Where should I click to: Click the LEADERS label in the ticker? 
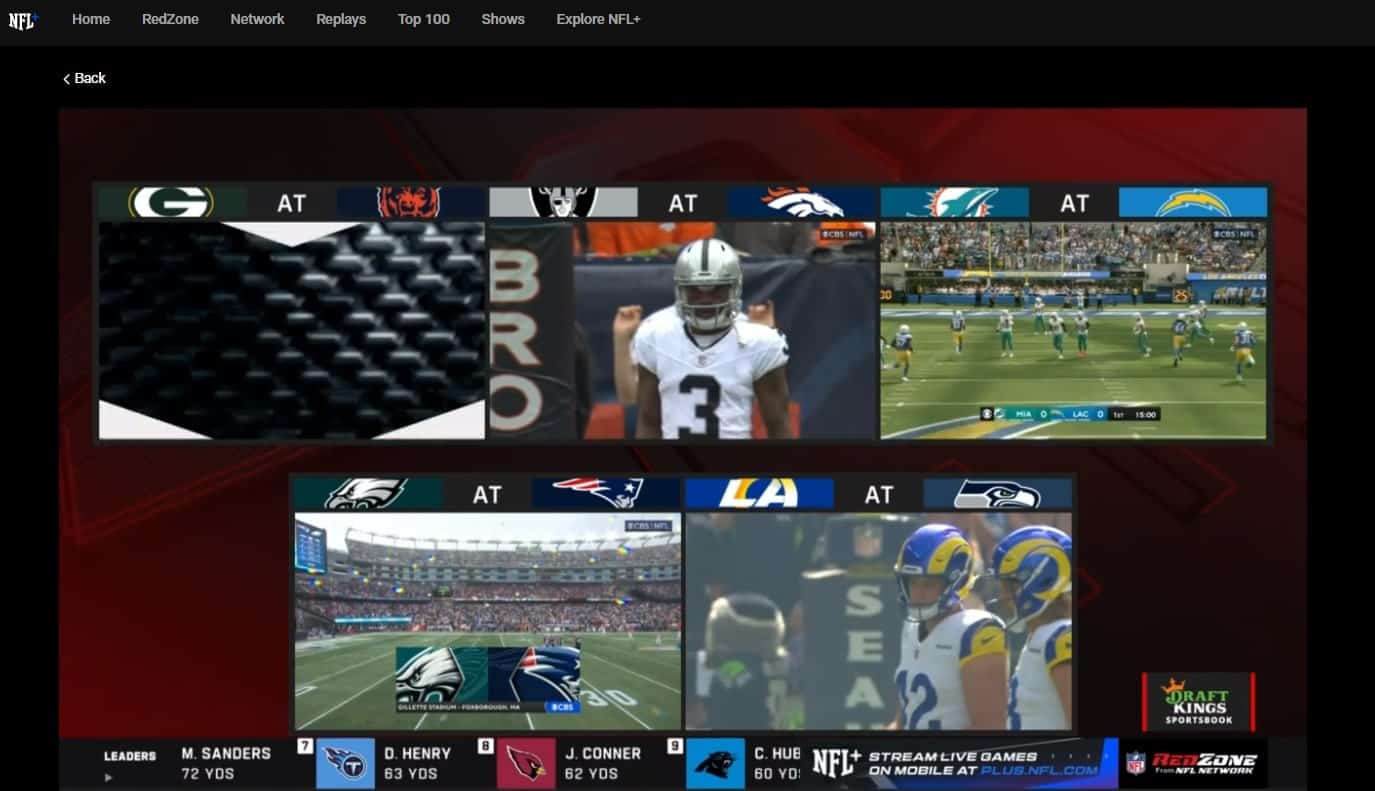(x=130, y=756)
